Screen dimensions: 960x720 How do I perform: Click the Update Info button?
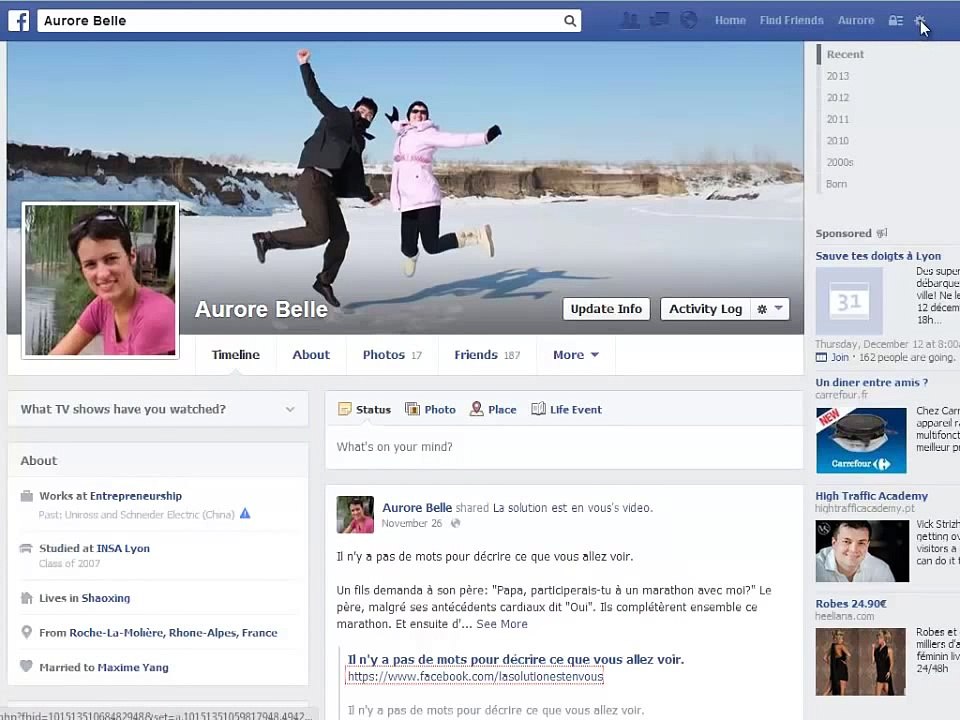[606, 309]
